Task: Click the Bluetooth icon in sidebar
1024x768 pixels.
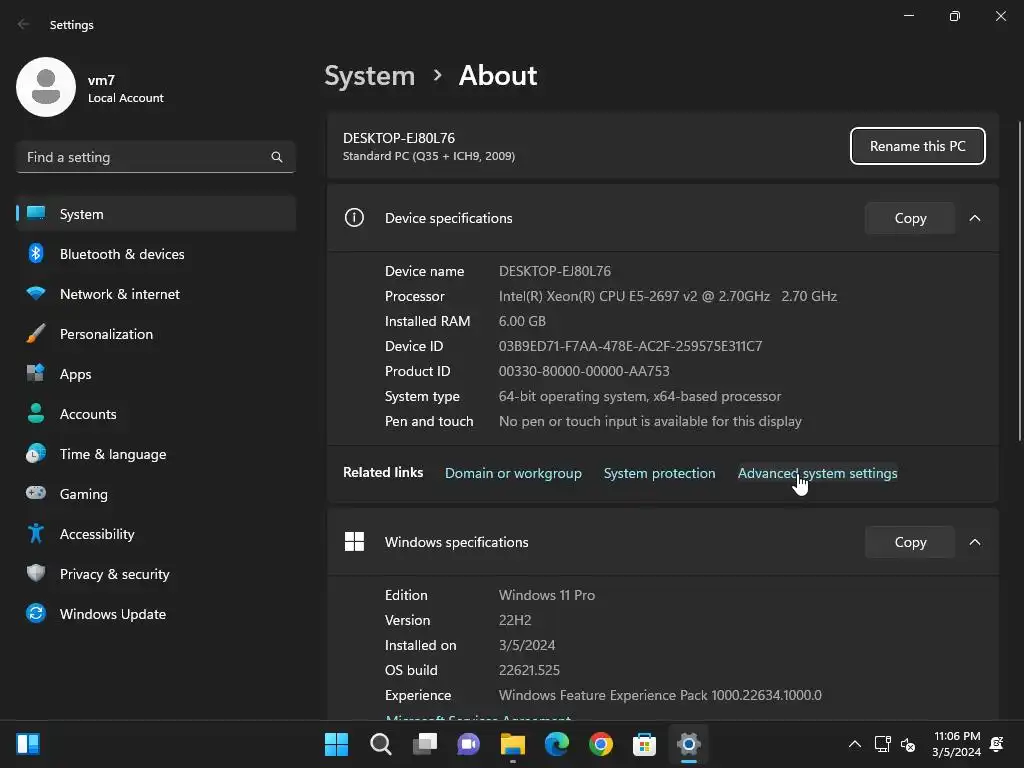Action: click(x=36, y=253)
